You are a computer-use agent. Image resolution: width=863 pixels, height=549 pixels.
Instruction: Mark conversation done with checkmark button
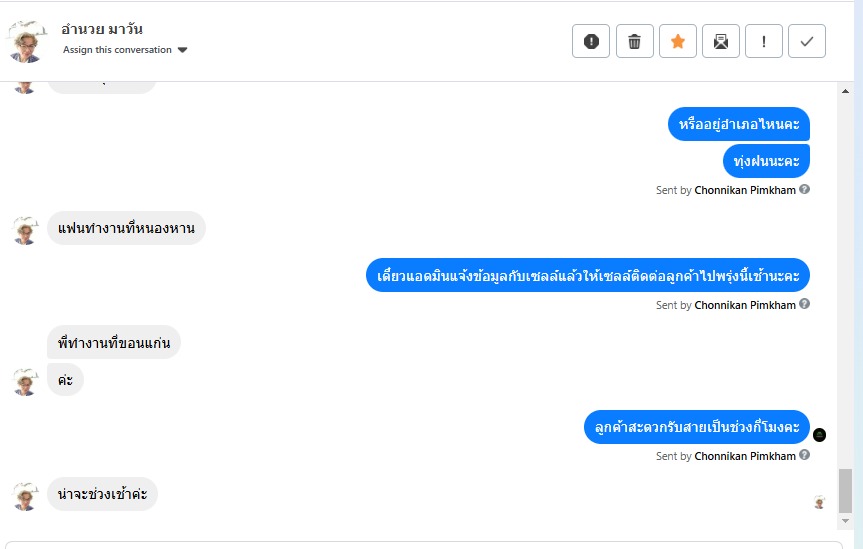click(x=807, y=41)
